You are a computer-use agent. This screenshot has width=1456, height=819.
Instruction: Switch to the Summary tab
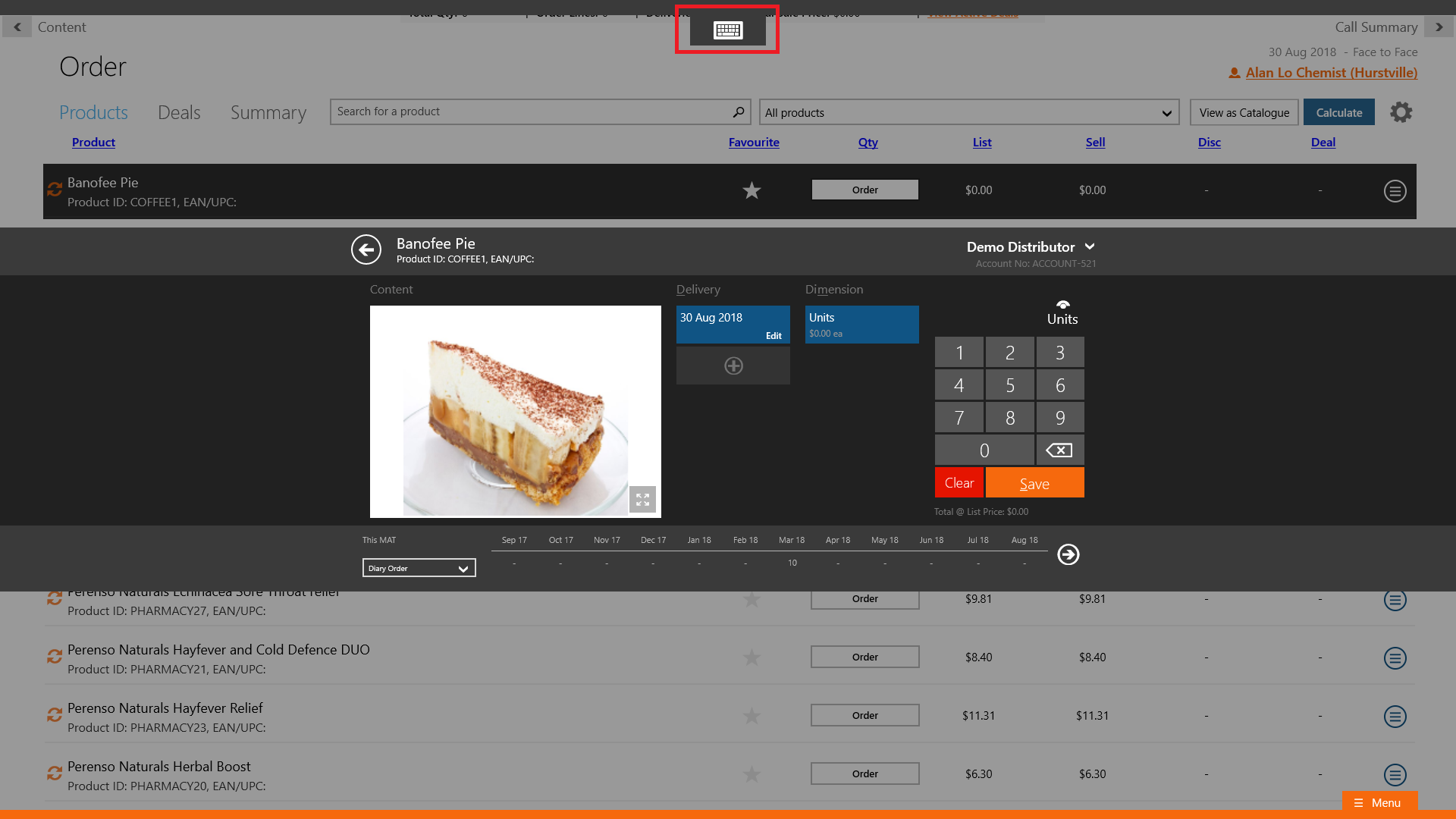(268, 112)
